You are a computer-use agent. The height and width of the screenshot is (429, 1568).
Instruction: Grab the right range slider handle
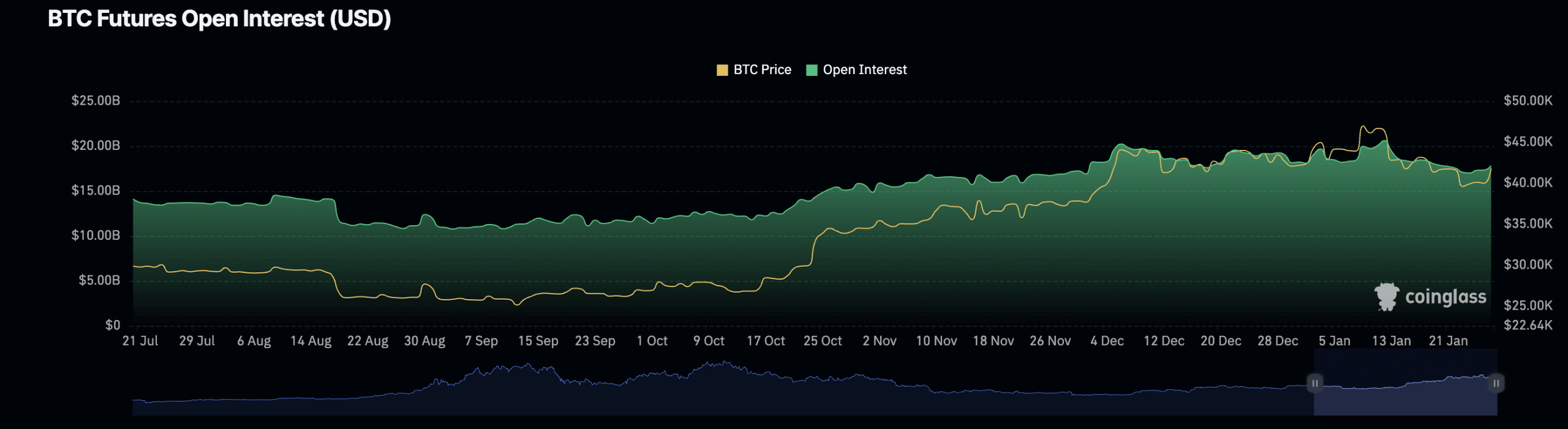(1496, 383)
